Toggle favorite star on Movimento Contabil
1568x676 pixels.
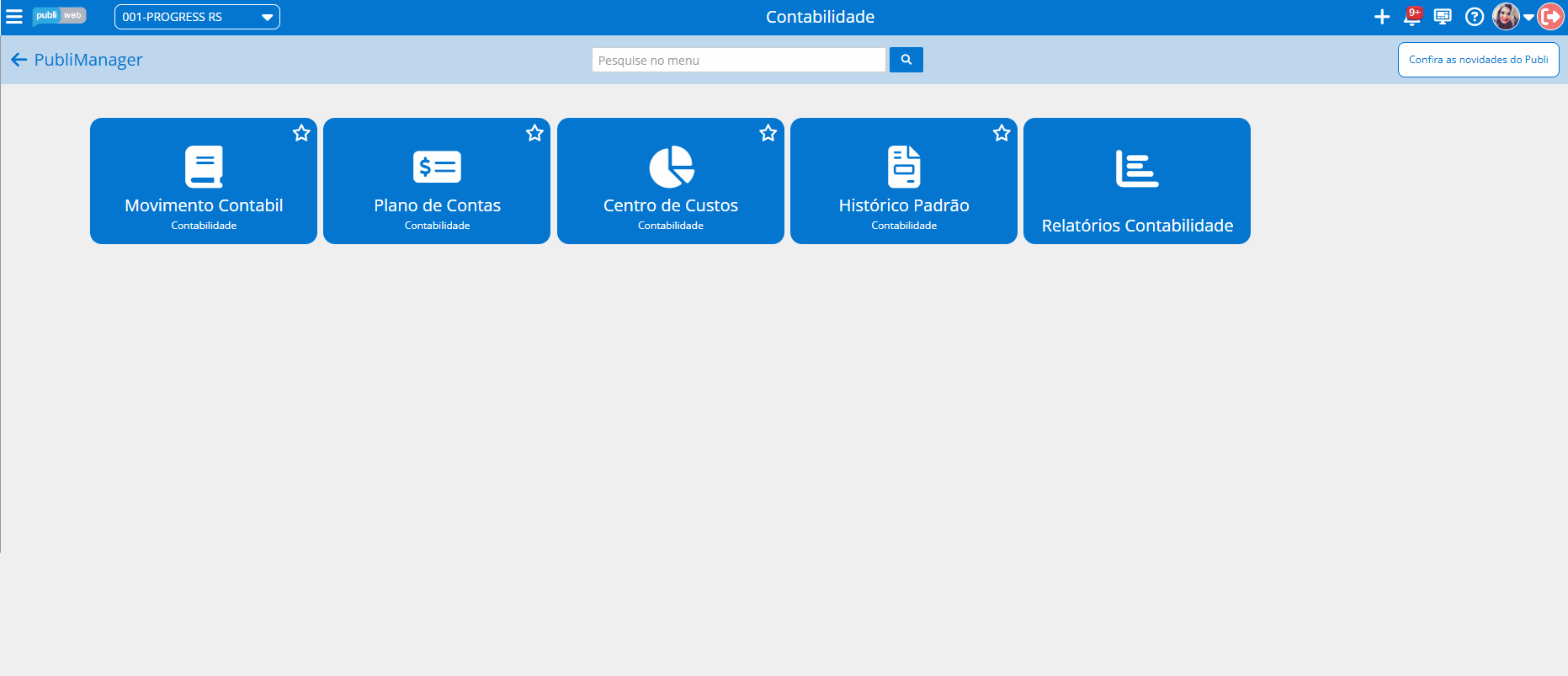click(301, 133)
